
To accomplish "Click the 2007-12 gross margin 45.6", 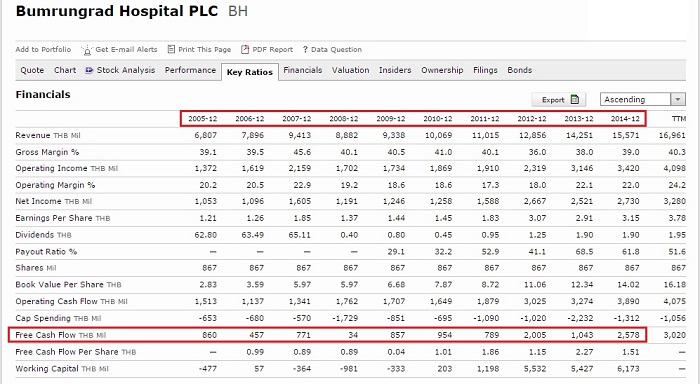I will [x=302, y=152].
